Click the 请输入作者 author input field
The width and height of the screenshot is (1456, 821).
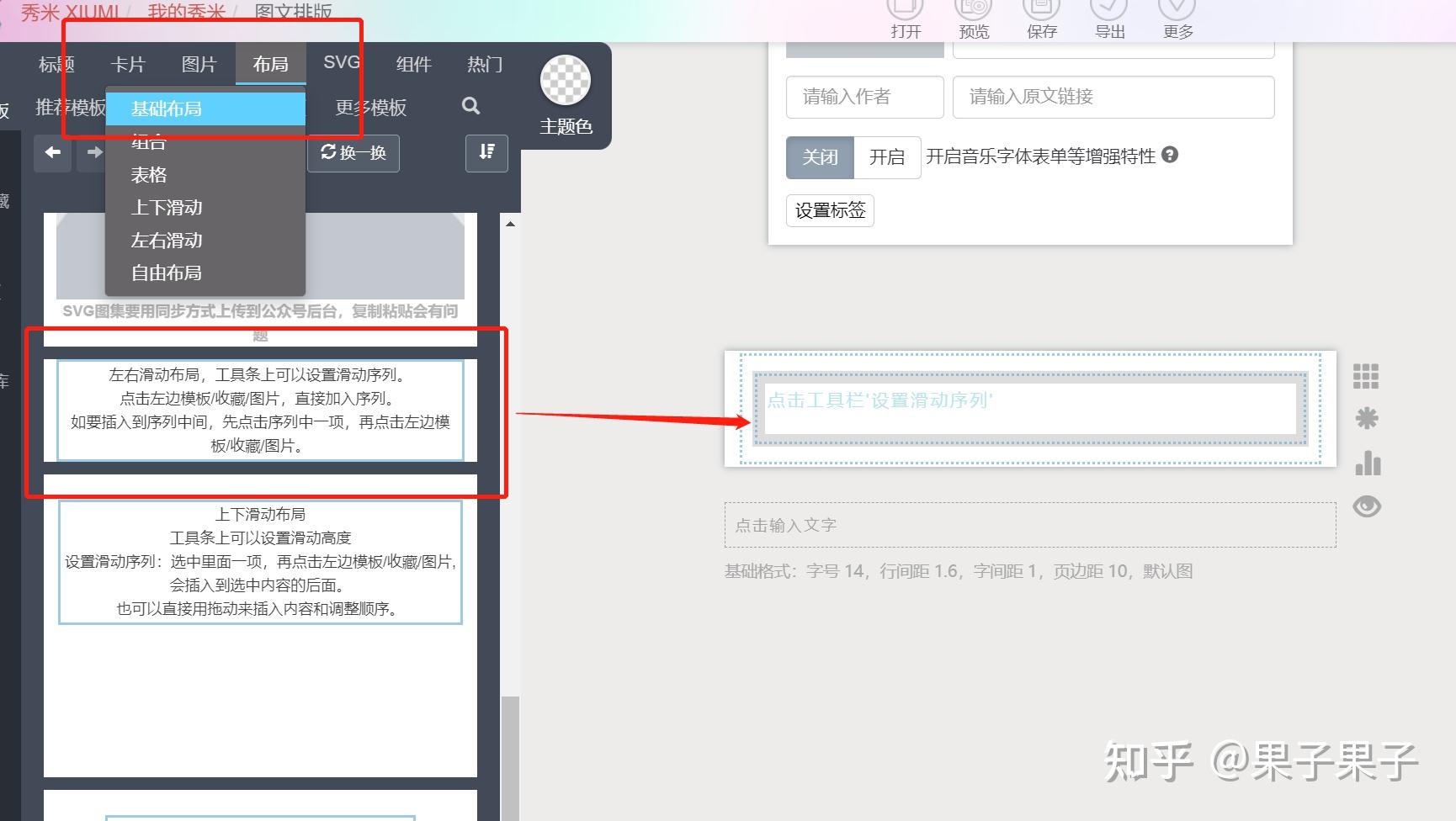[864, 97]
